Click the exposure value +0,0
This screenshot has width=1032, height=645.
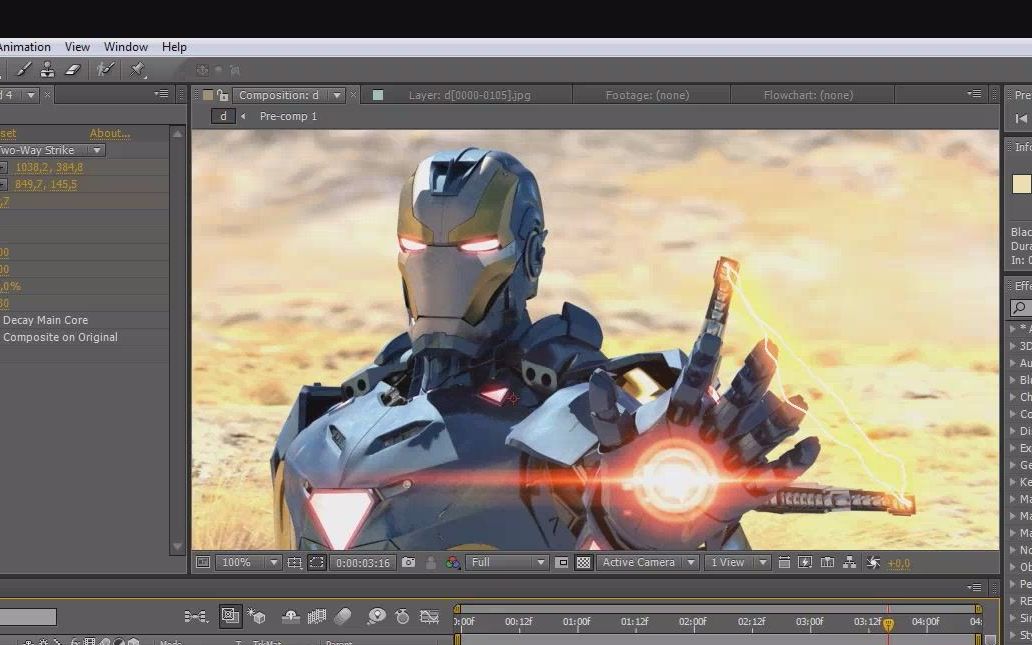pyautogui.click(x=898, y=563)
